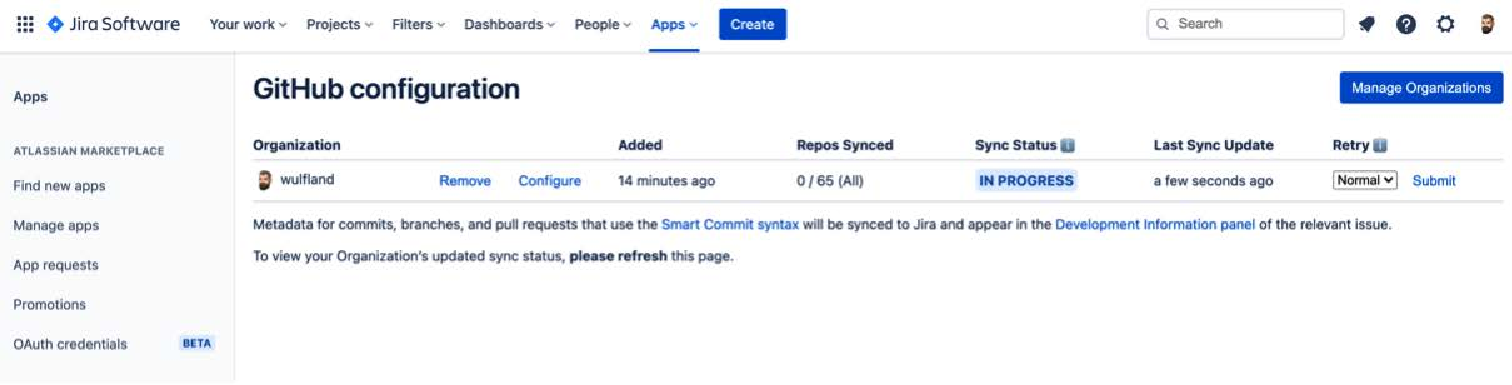1512x385 pixels.
Task: Click the Apps heading in sidebar
Action: (30, 97)
